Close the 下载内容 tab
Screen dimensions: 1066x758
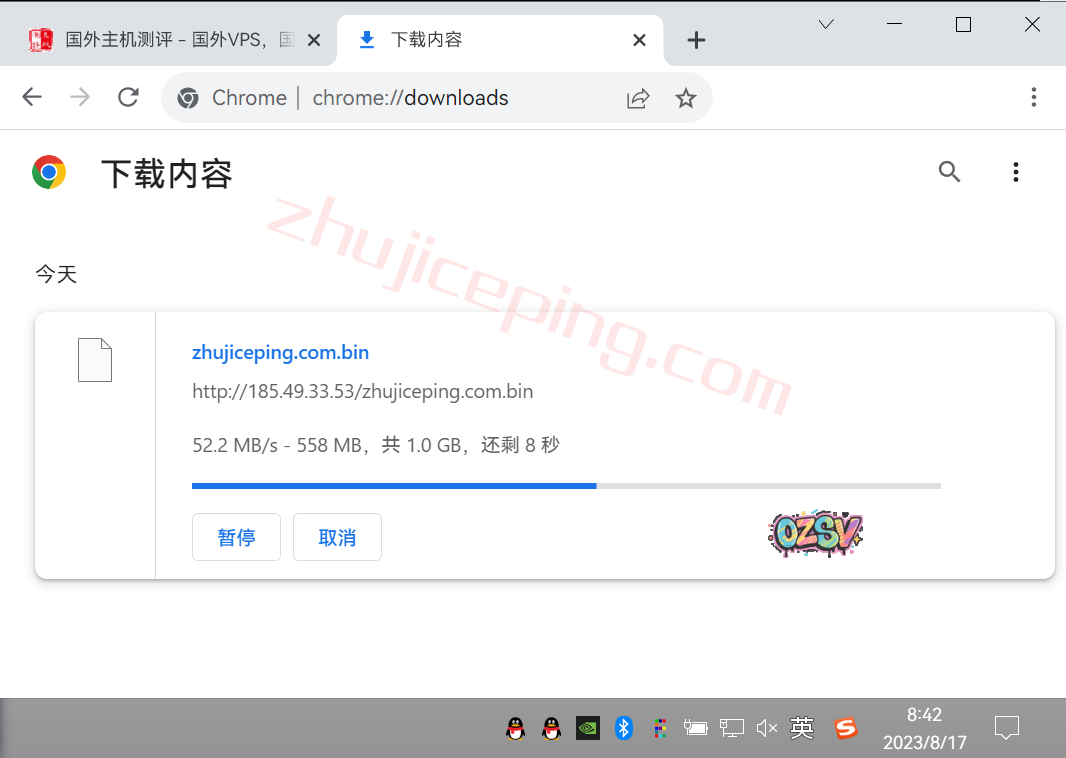(640, 40)
